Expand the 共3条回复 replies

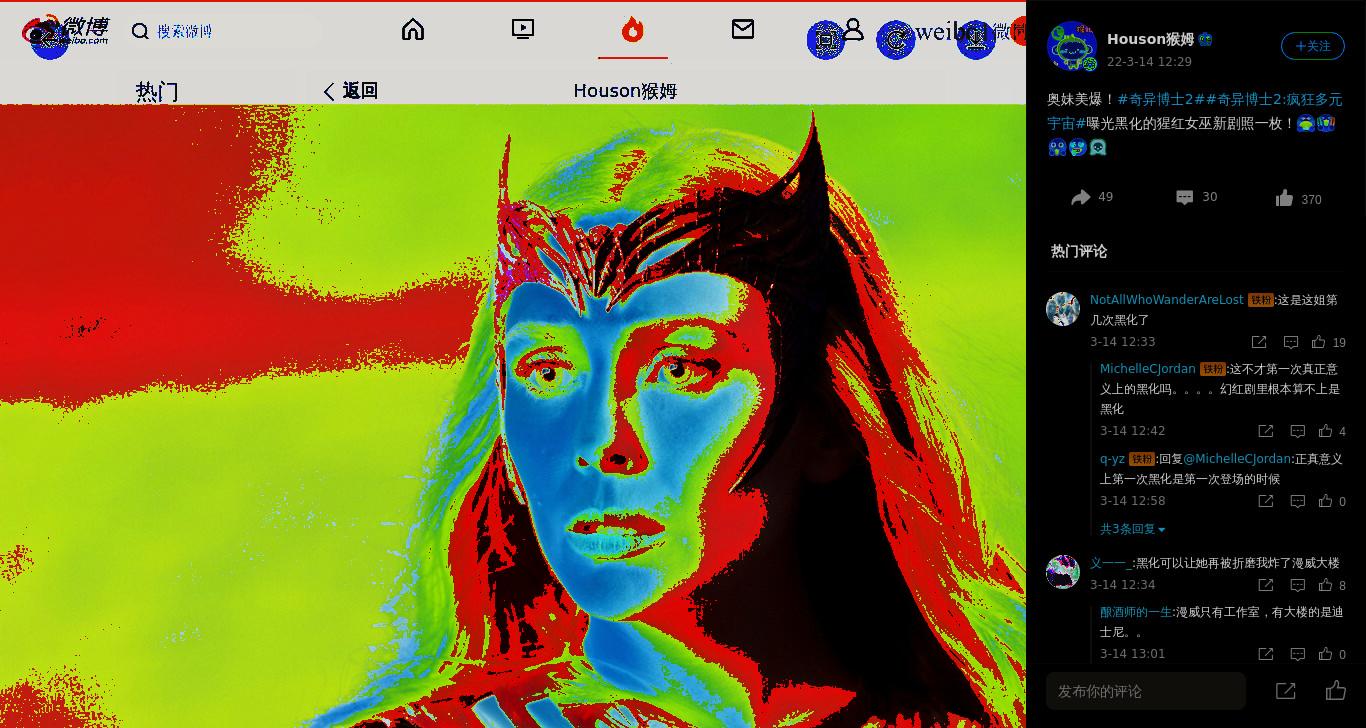click(x=1132, y=529)
